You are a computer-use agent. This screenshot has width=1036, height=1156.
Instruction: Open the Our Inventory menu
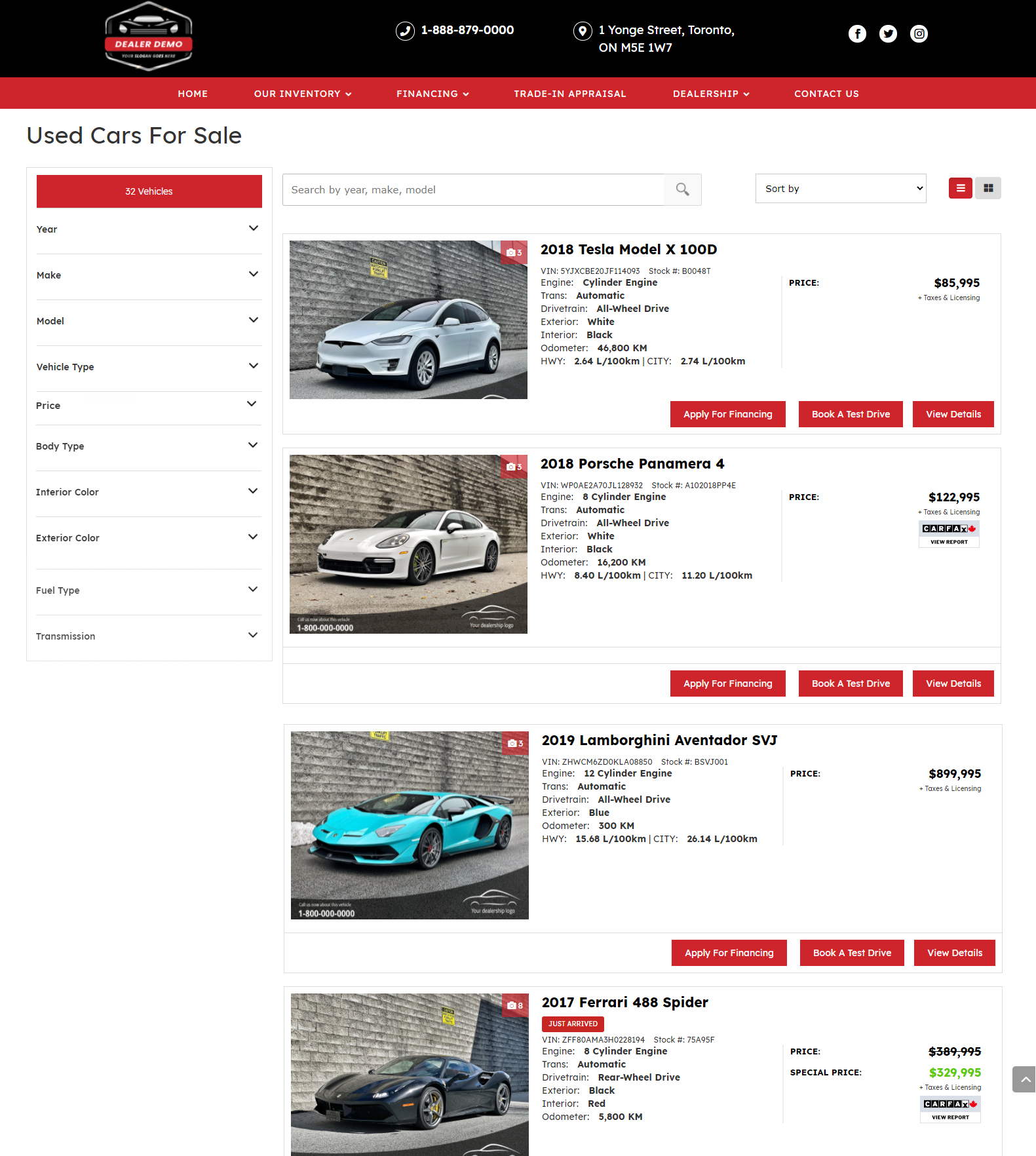303,94
